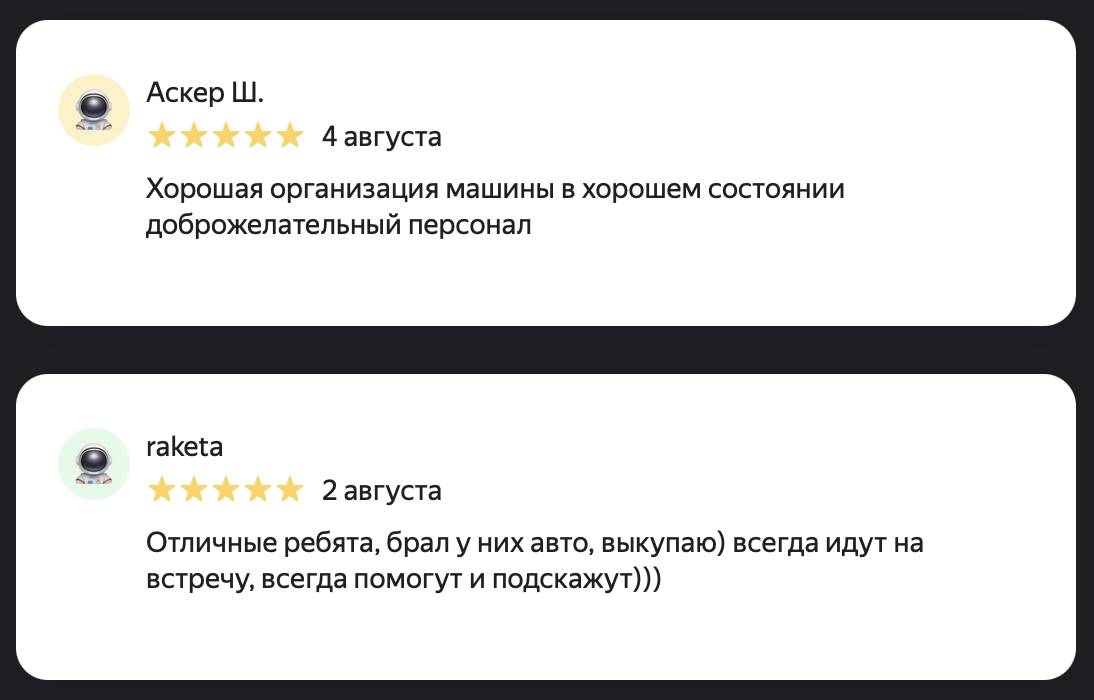Open the Аскер Ш. reviewer profile name
The height and width of the screenshot is (700, 1094).
click(x=205, y=93)
